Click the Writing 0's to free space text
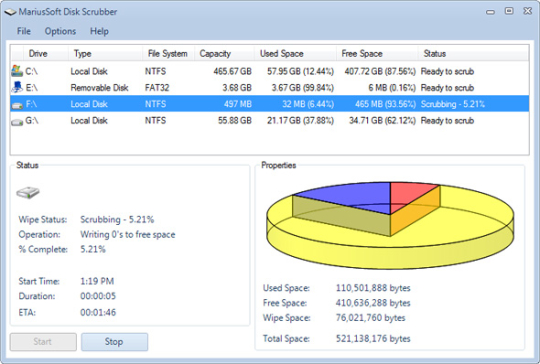 (128, 235)
